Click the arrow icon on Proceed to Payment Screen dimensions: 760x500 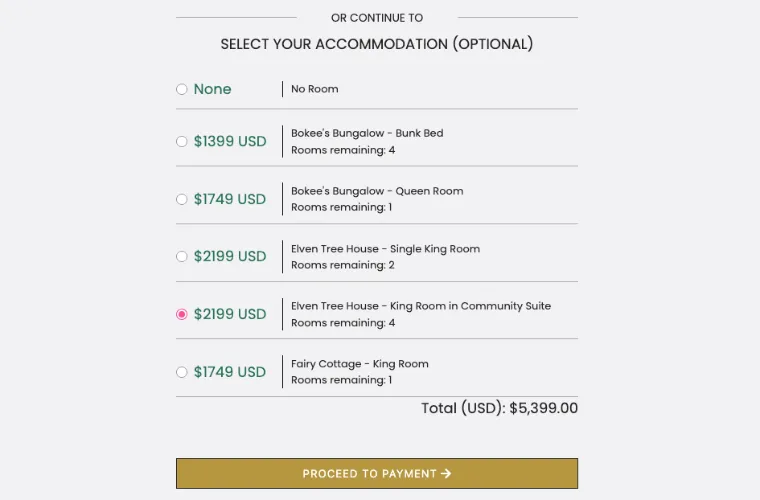click(446, 474)
